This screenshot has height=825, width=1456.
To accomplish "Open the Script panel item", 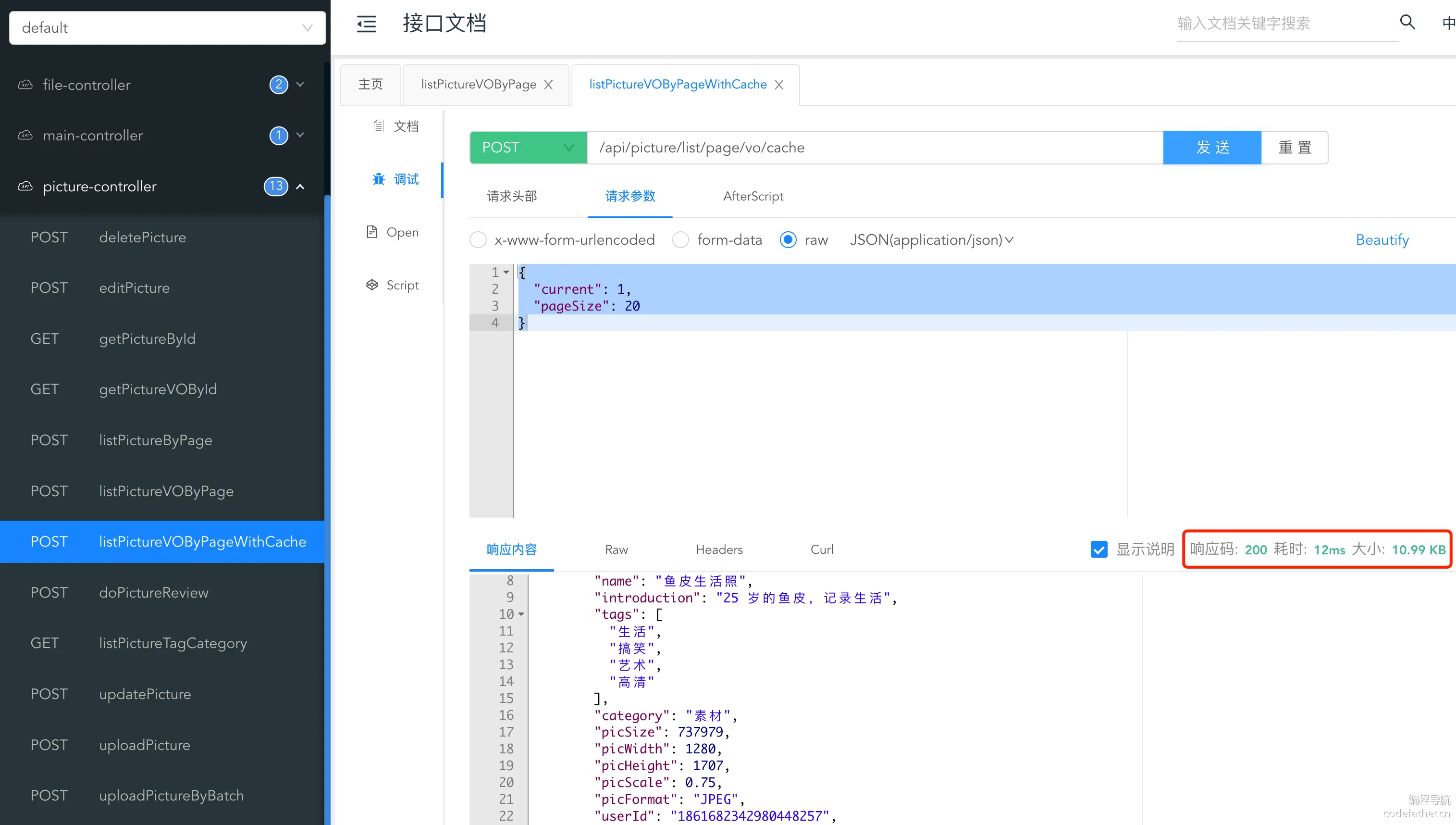I will coord(393,285).
